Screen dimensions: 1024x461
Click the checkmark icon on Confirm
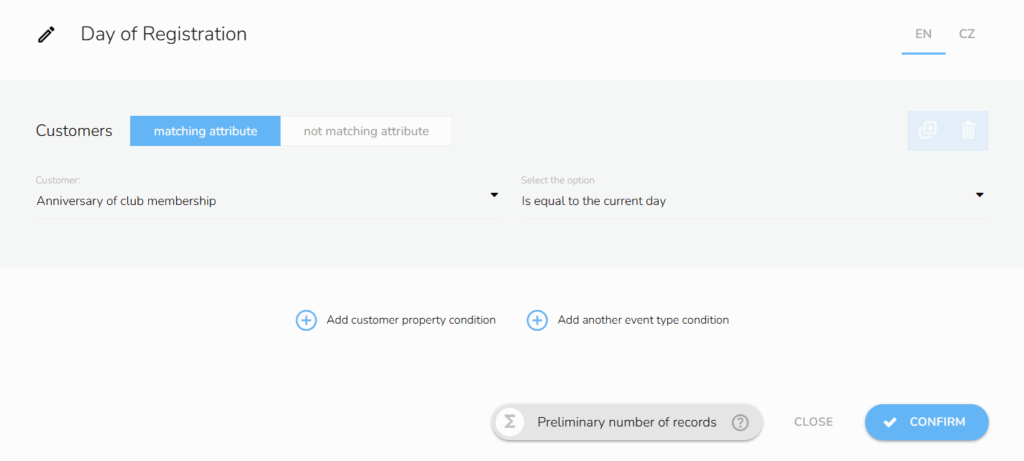pos(890,422)
